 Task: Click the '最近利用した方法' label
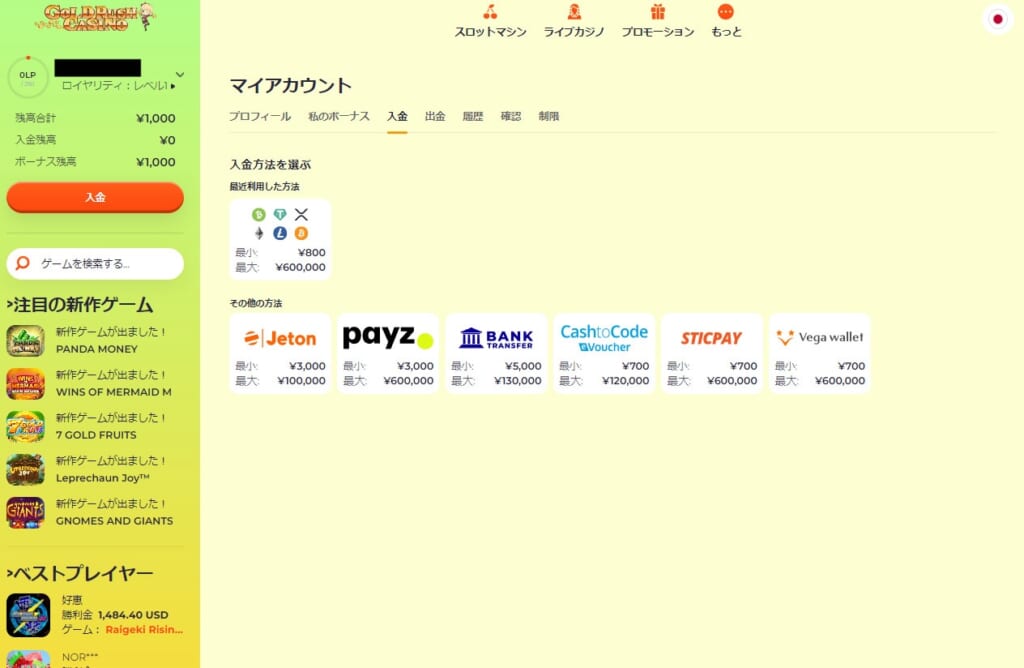tap(264, 187)
